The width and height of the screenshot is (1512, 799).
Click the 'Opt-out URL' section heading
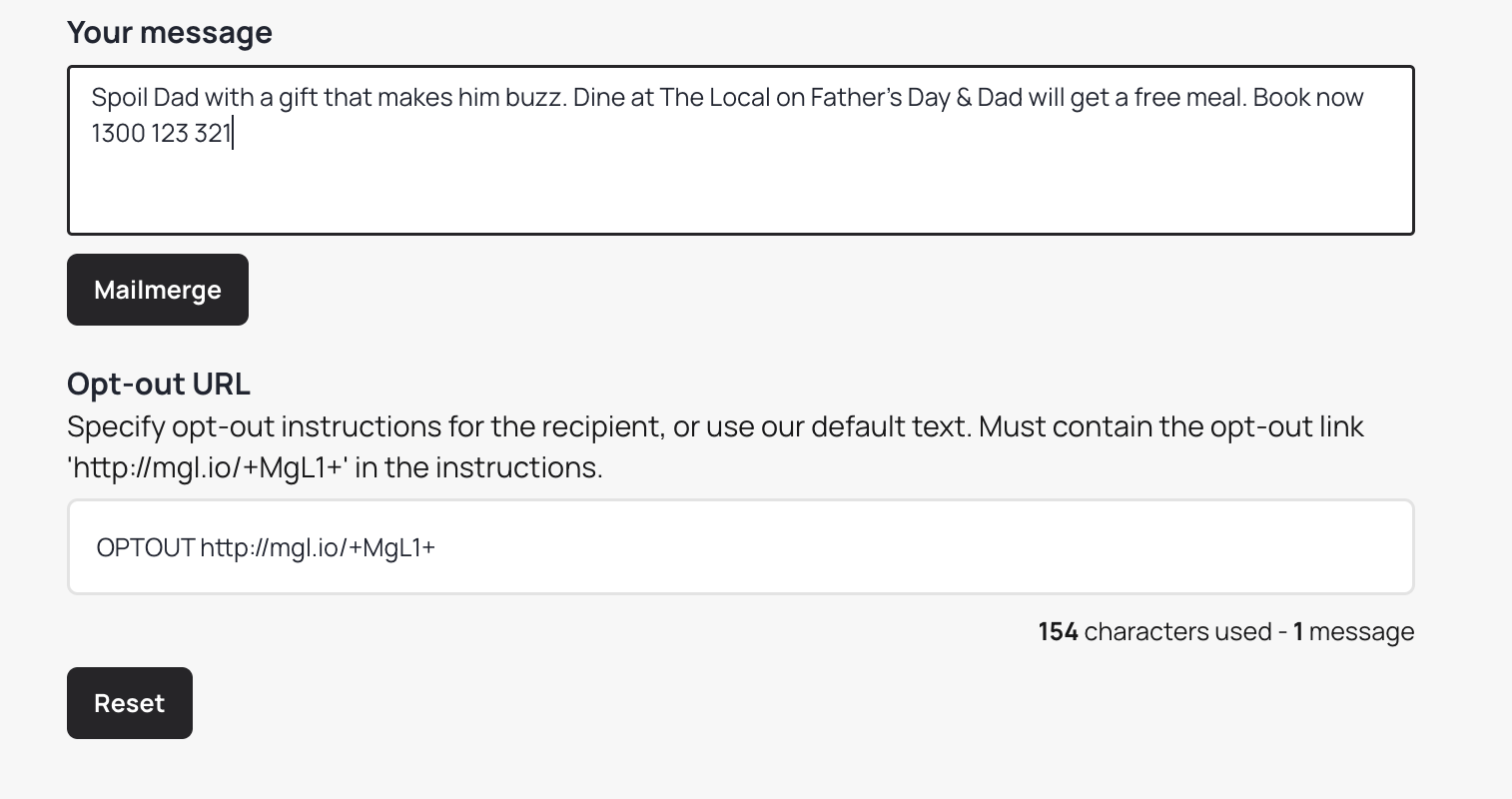159,384
